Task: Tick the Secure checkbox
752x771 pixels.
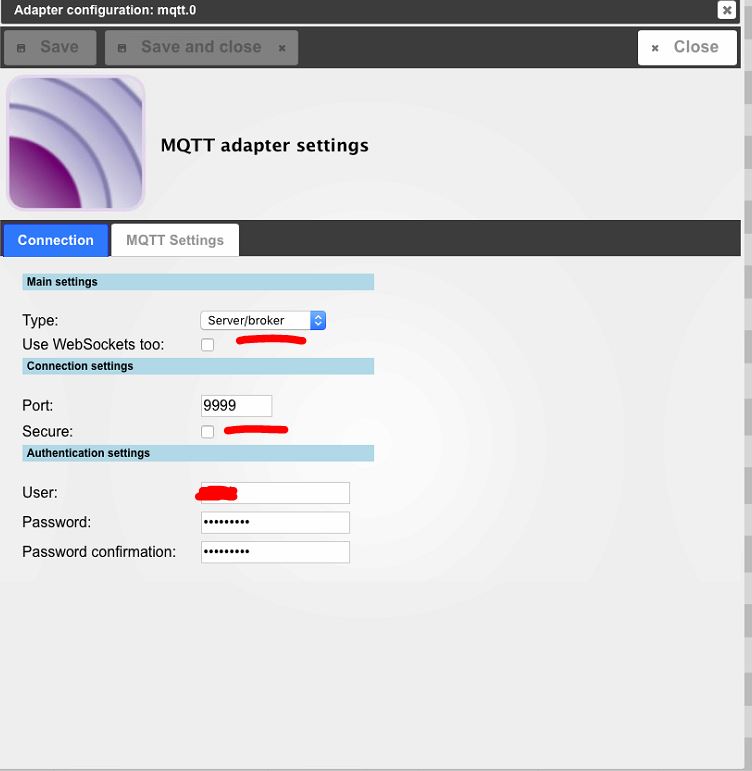Action: (208, 432)
